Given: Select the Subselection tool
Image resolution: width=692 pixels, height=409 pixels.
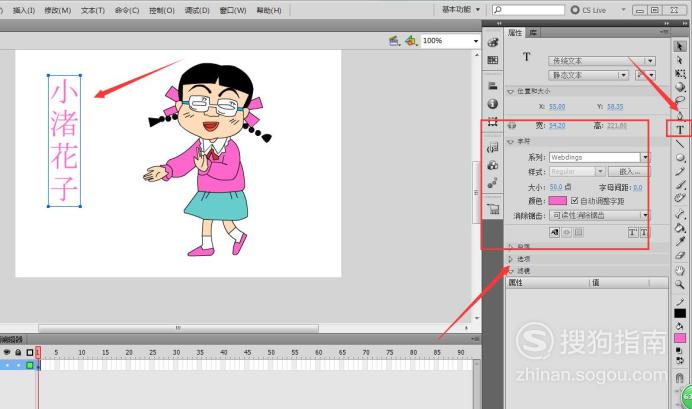Looking at the screenshot, I should click(x=680, y=60).
